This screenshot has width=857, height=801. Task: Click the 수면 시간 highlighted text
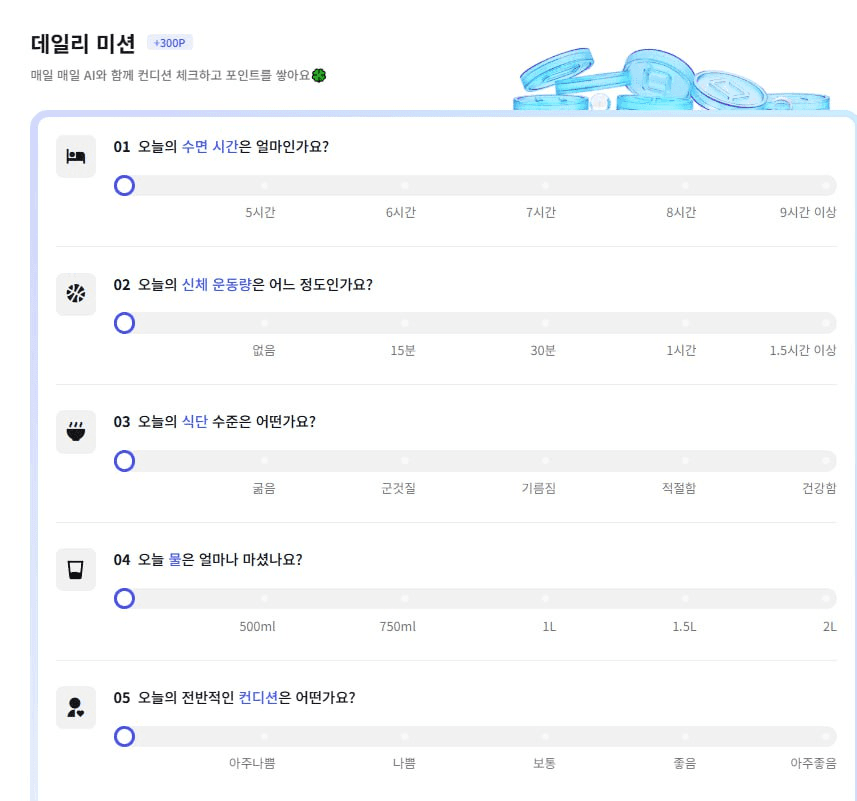coord(210,146)
